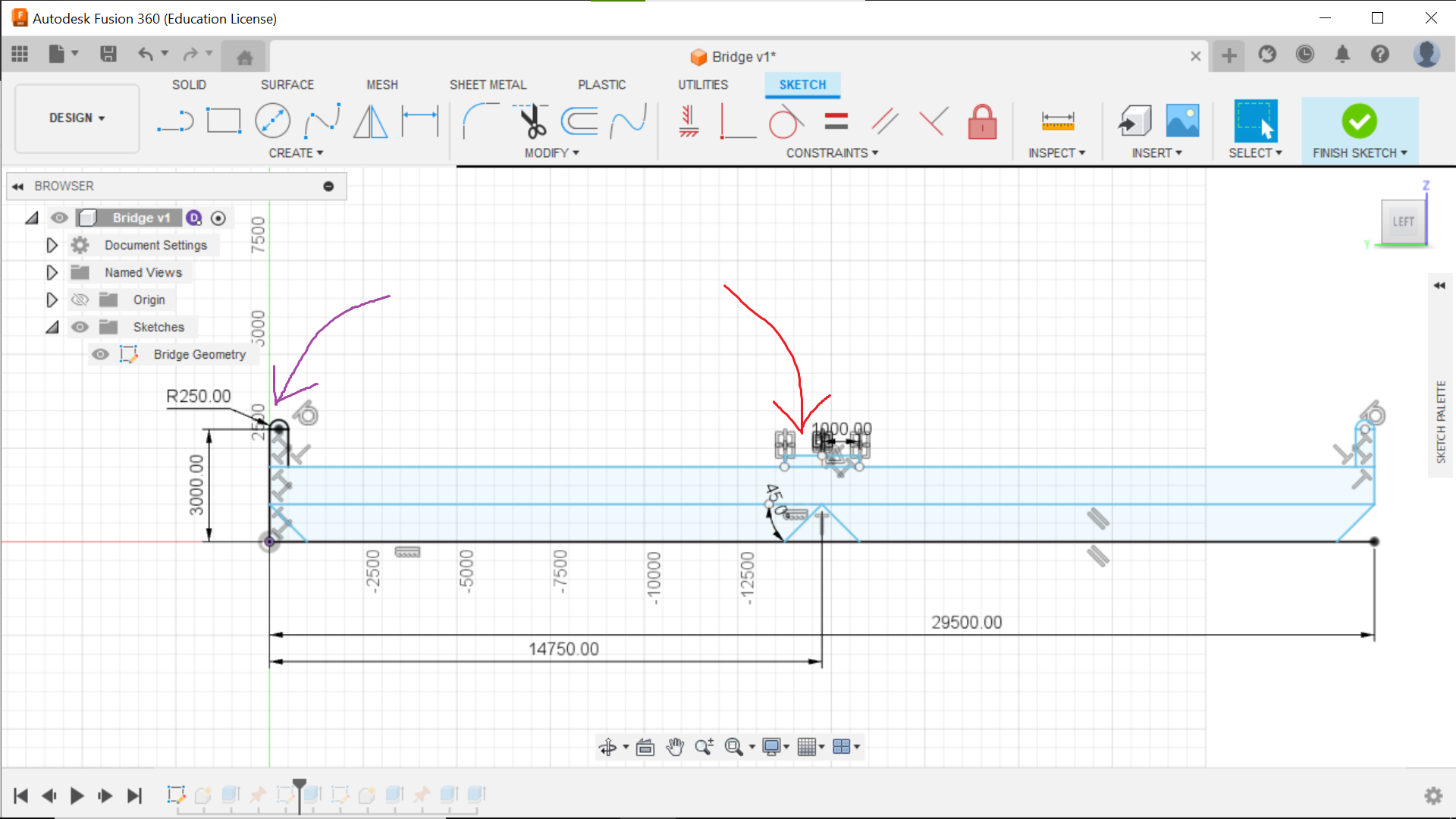Click the LEFT face of view cube
Viewport: 1456px width, 819px height.
coord(1403,222)
